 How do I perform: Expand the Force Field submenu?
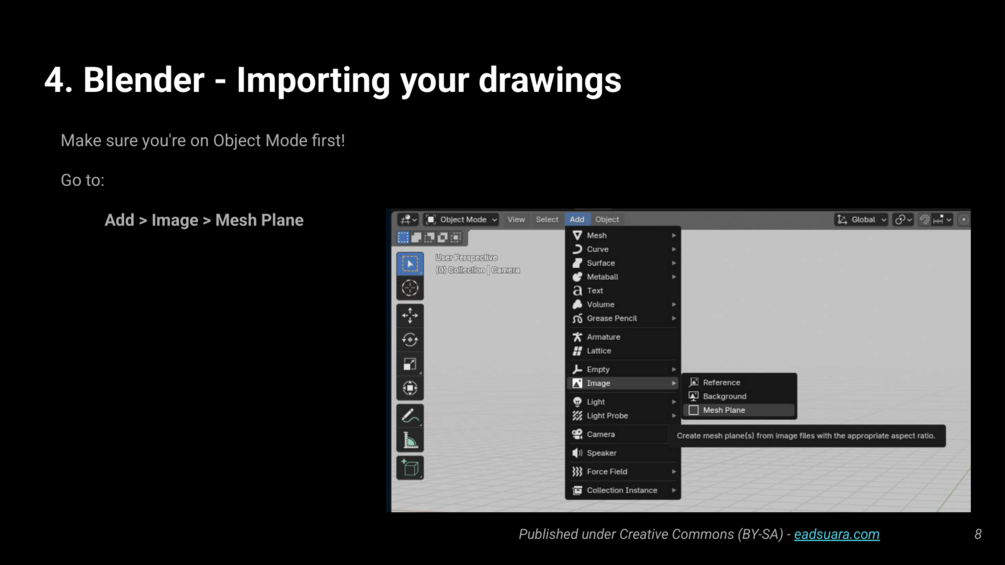coord(623,471)
